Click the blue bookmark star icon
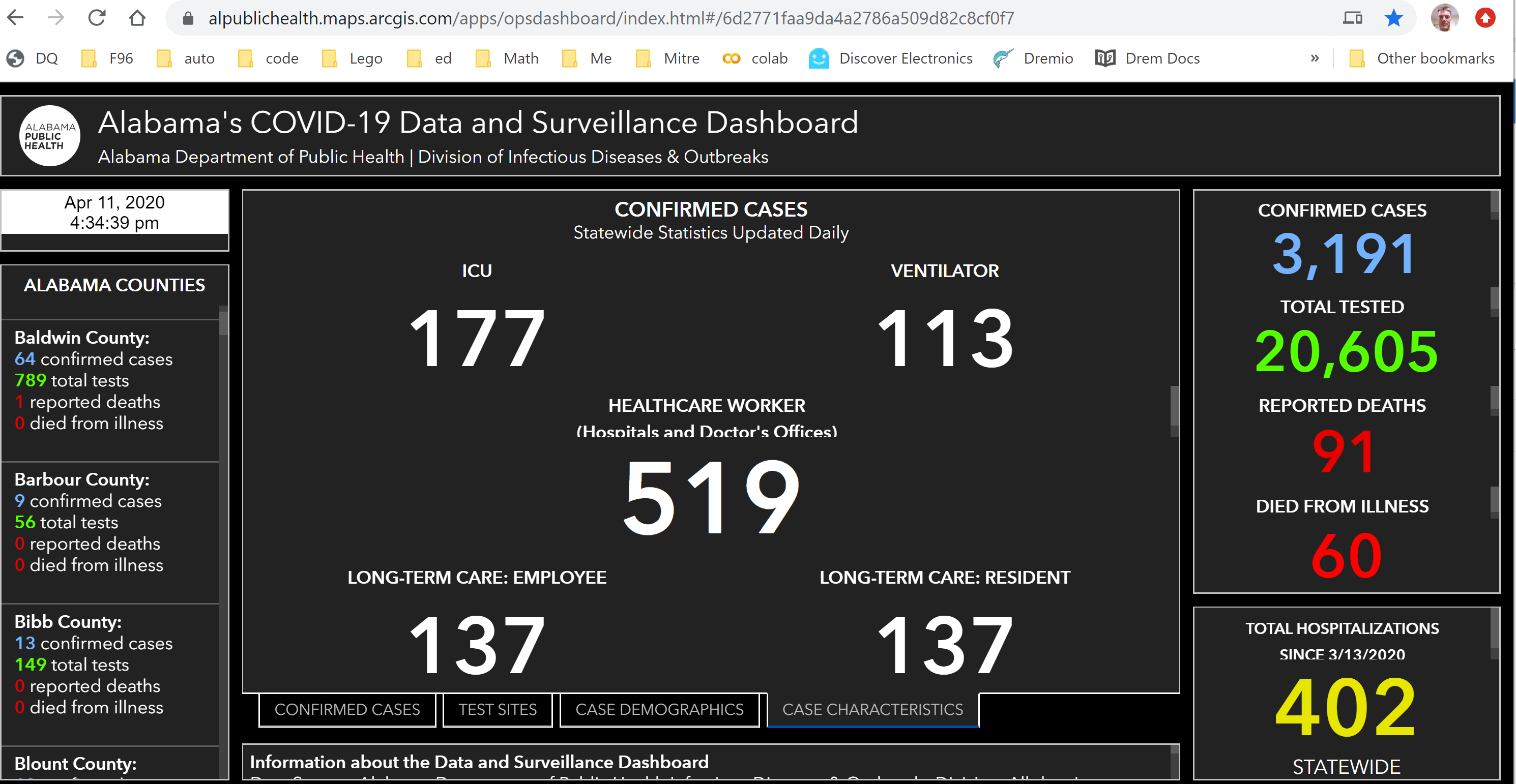 (x=1393, y=18)
